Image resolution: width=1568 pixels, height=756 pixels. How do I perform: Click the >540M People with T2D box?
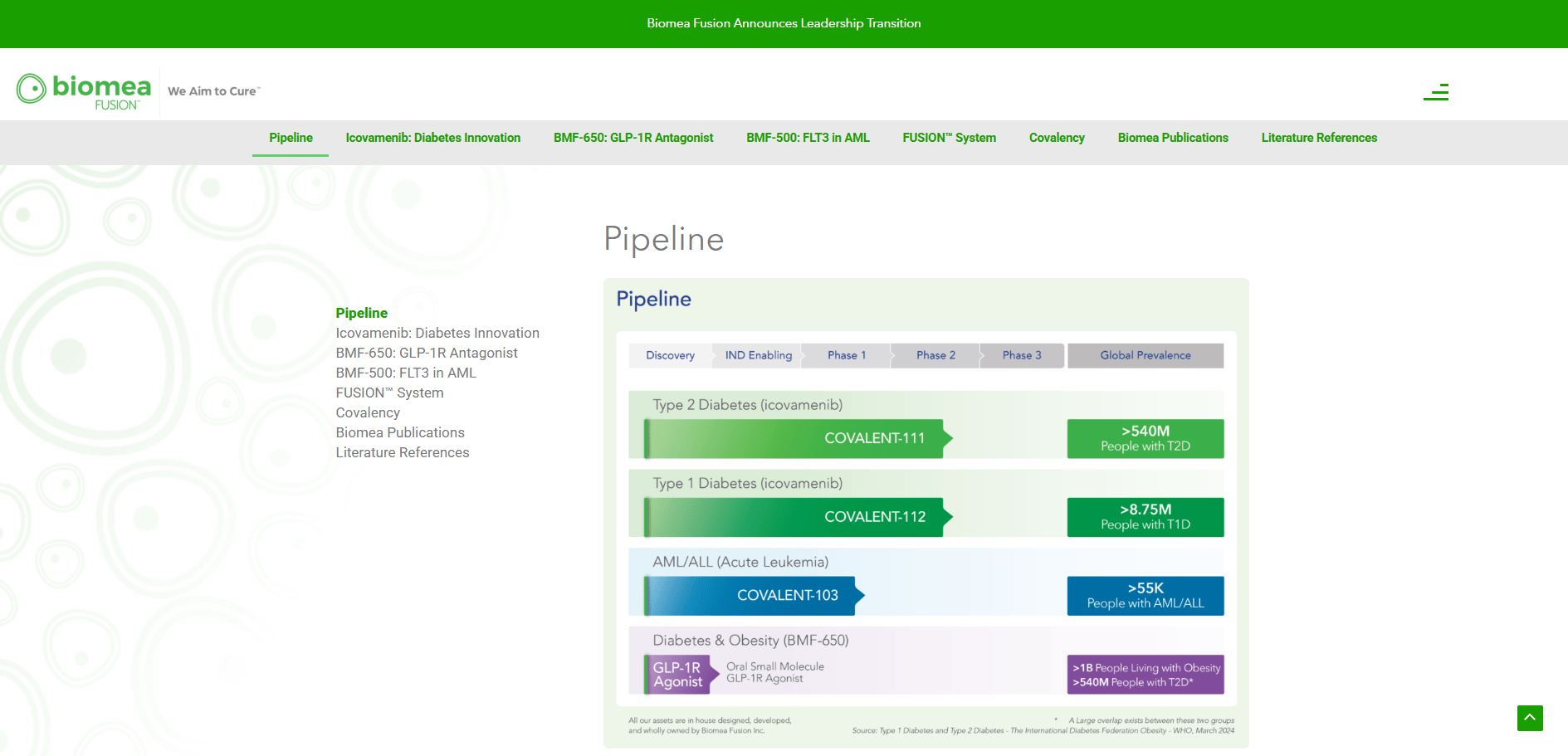pos(1145,438)
